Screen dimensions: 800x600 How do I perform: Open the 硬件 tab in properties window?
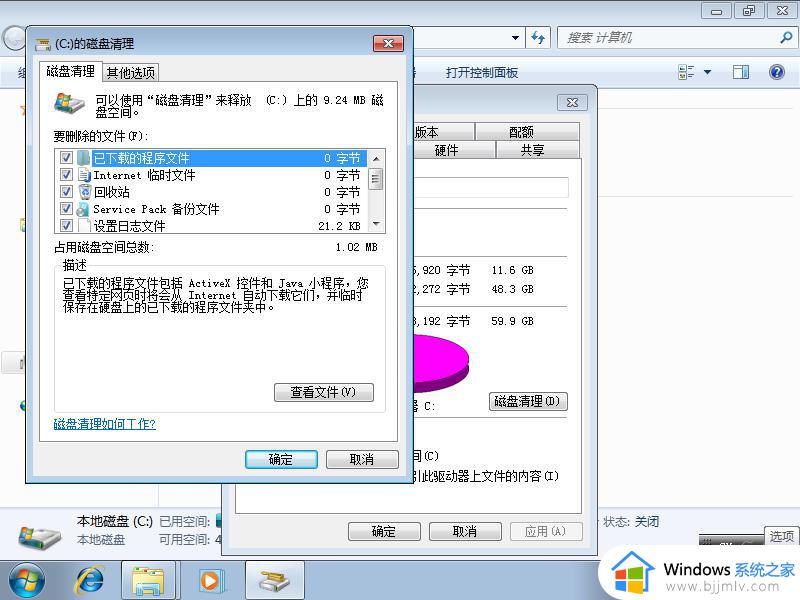[x=454, y=150]
